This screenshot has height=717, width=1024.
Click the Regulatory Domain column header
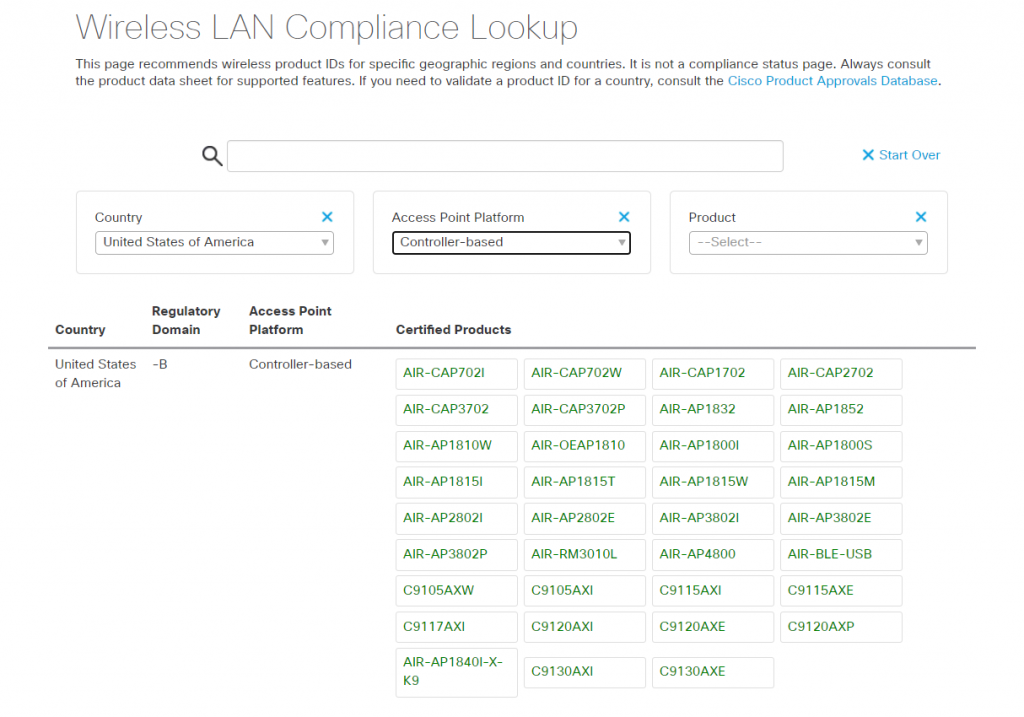(x=186, y=321)
